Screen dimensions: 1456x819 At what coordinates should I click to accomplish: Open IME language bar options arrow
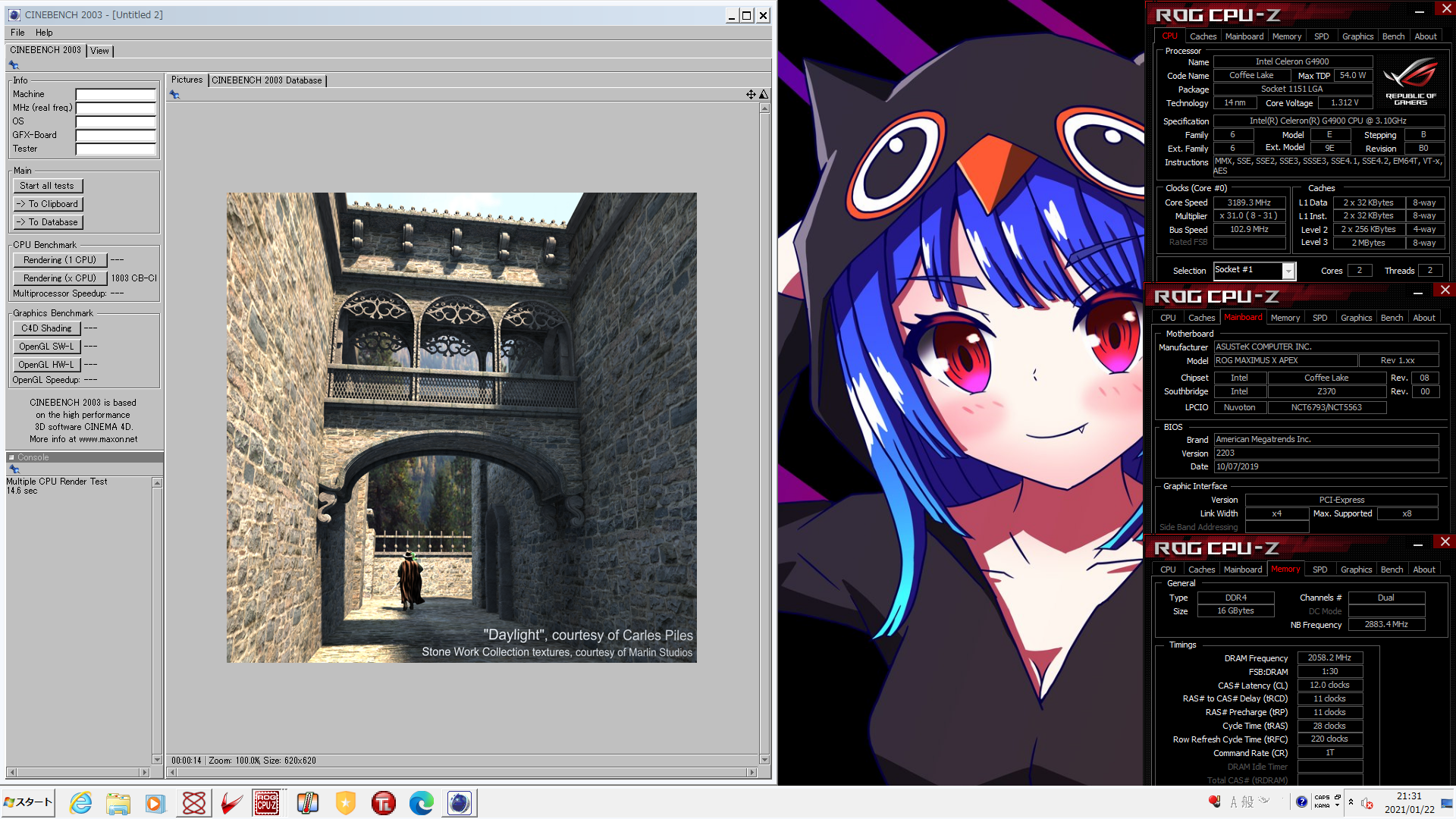point(1337,806)
